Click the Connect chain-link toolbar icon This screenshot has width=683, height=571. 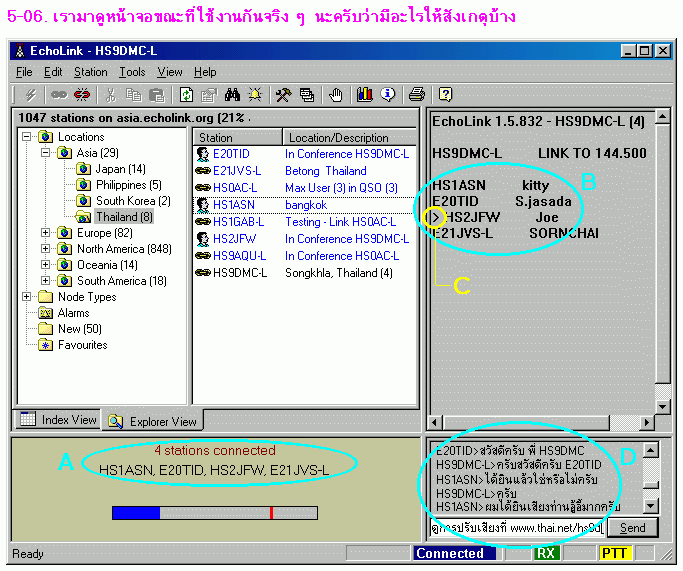(59, 95)
